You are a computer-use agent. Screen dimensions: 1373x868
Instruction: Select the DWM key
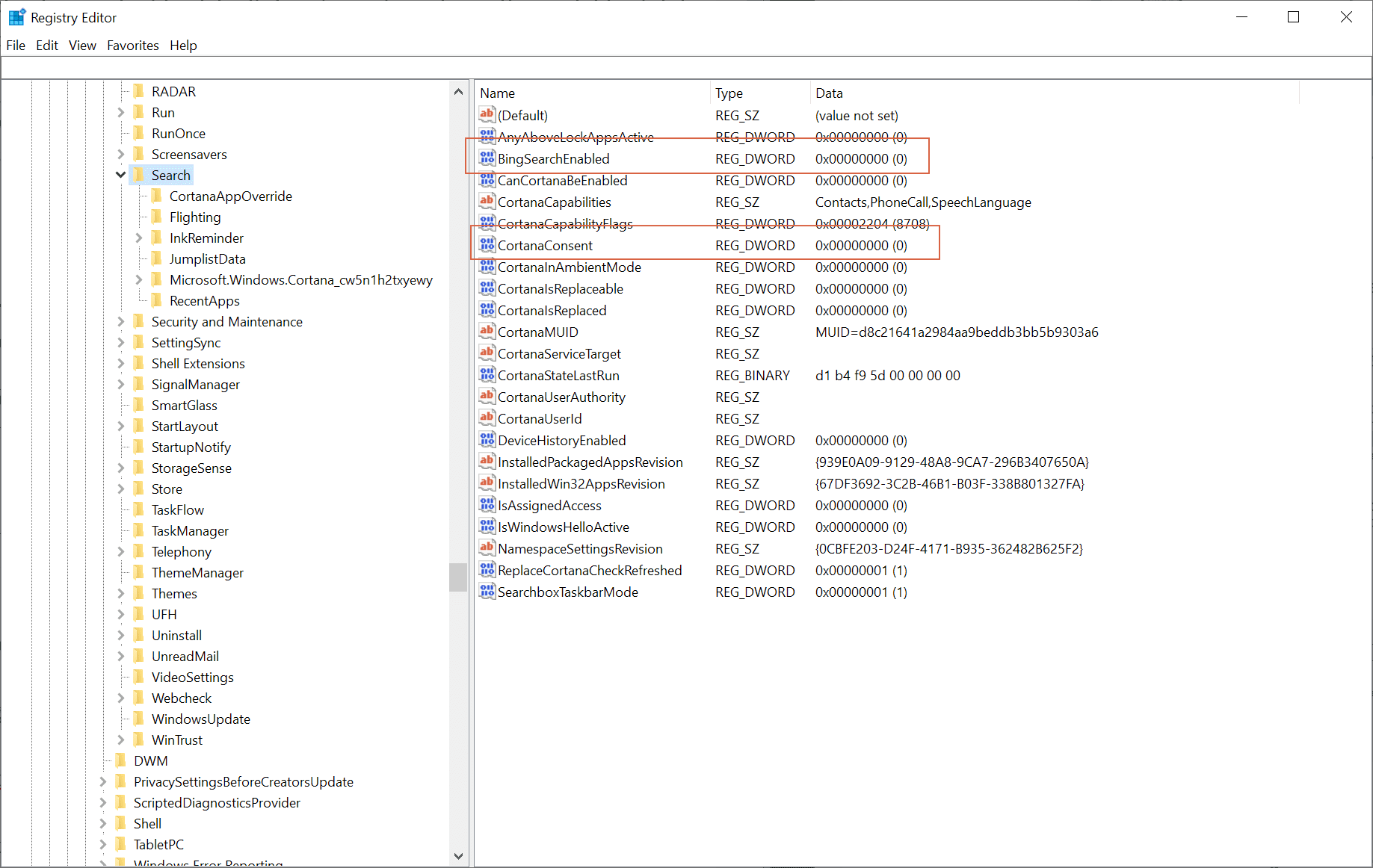click(x=151, y=760)
